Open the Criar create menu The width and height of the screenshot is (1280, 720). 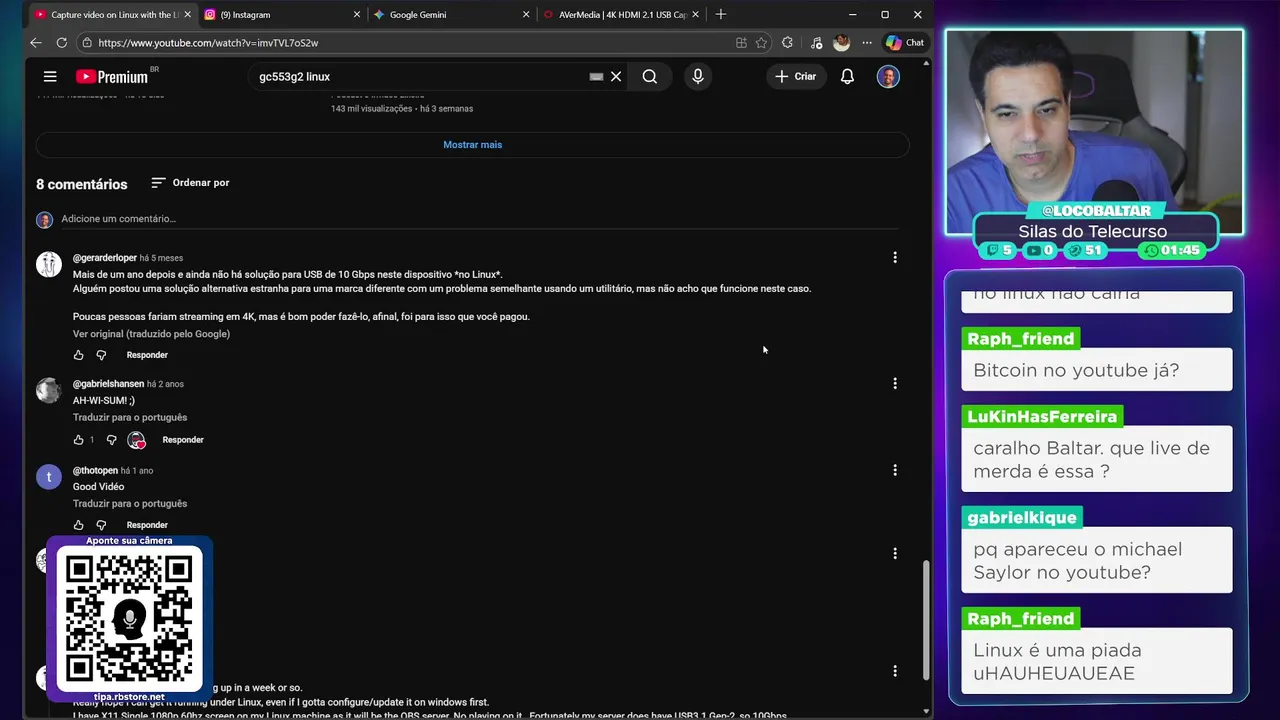(x=796, y=76)
